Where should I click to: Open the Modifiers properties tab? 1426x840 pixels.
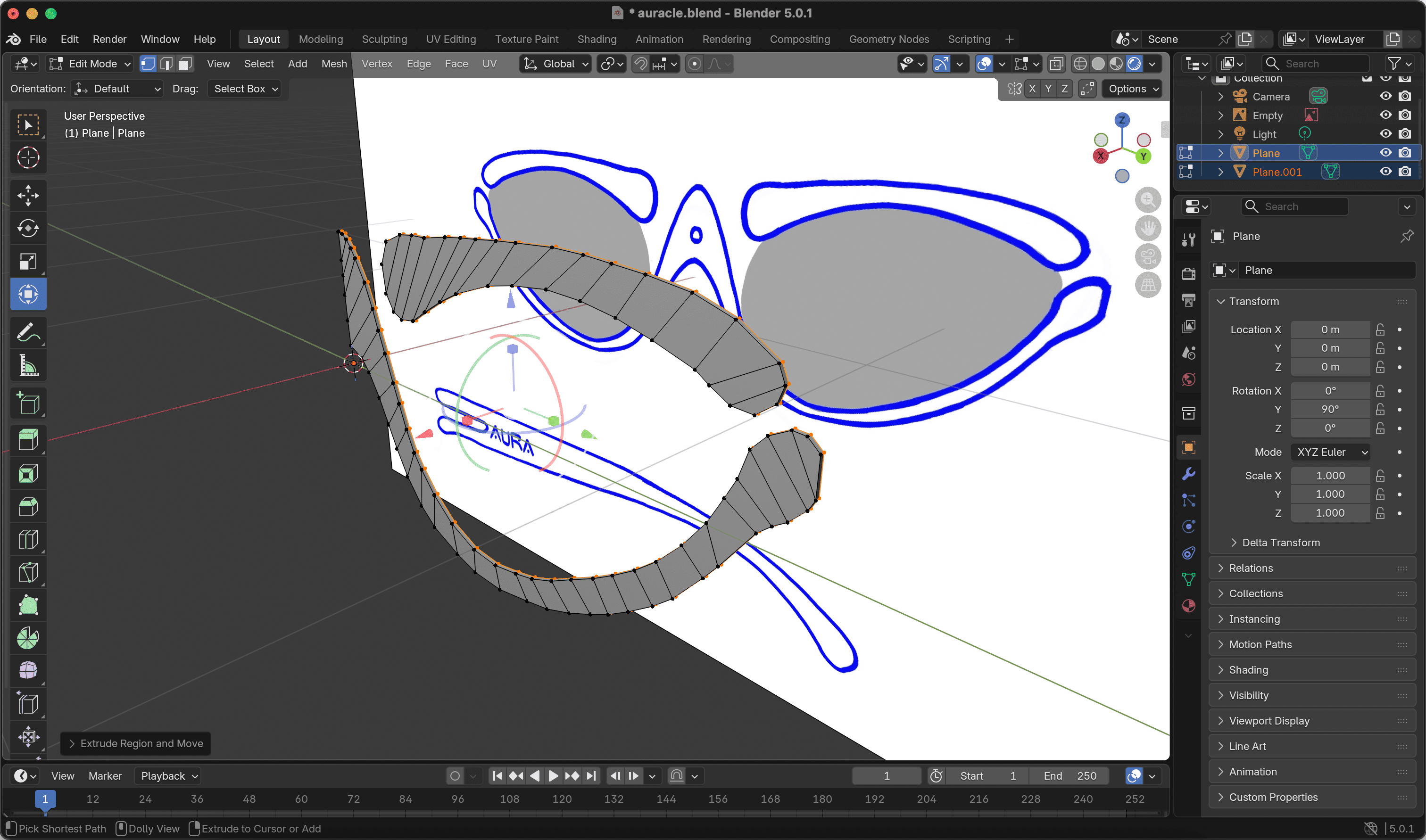coord(1188,474)
